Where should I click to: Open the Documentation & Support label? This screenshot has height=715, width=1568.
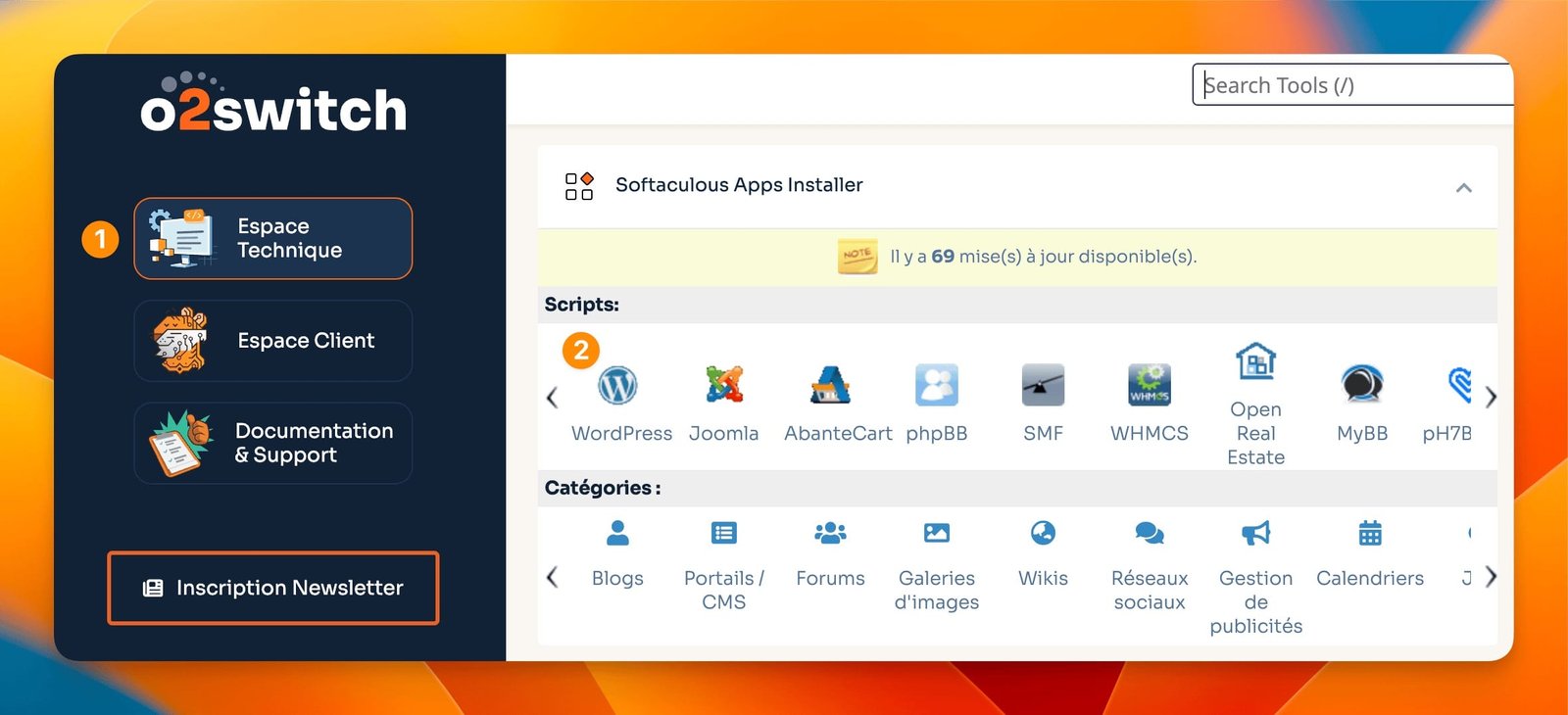(x=315, y=443)
